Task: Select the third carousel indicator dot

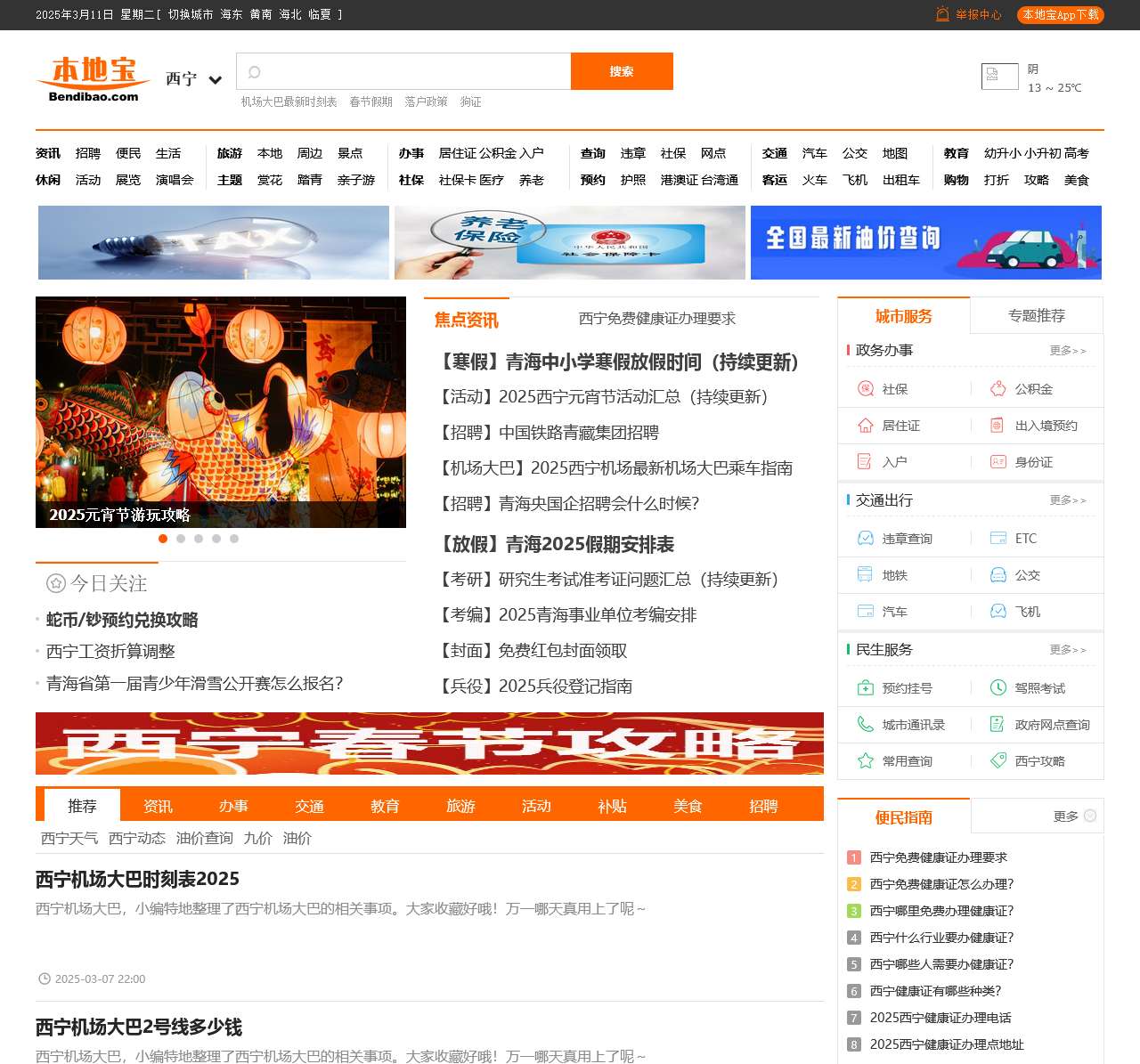Action: [199, 539]
